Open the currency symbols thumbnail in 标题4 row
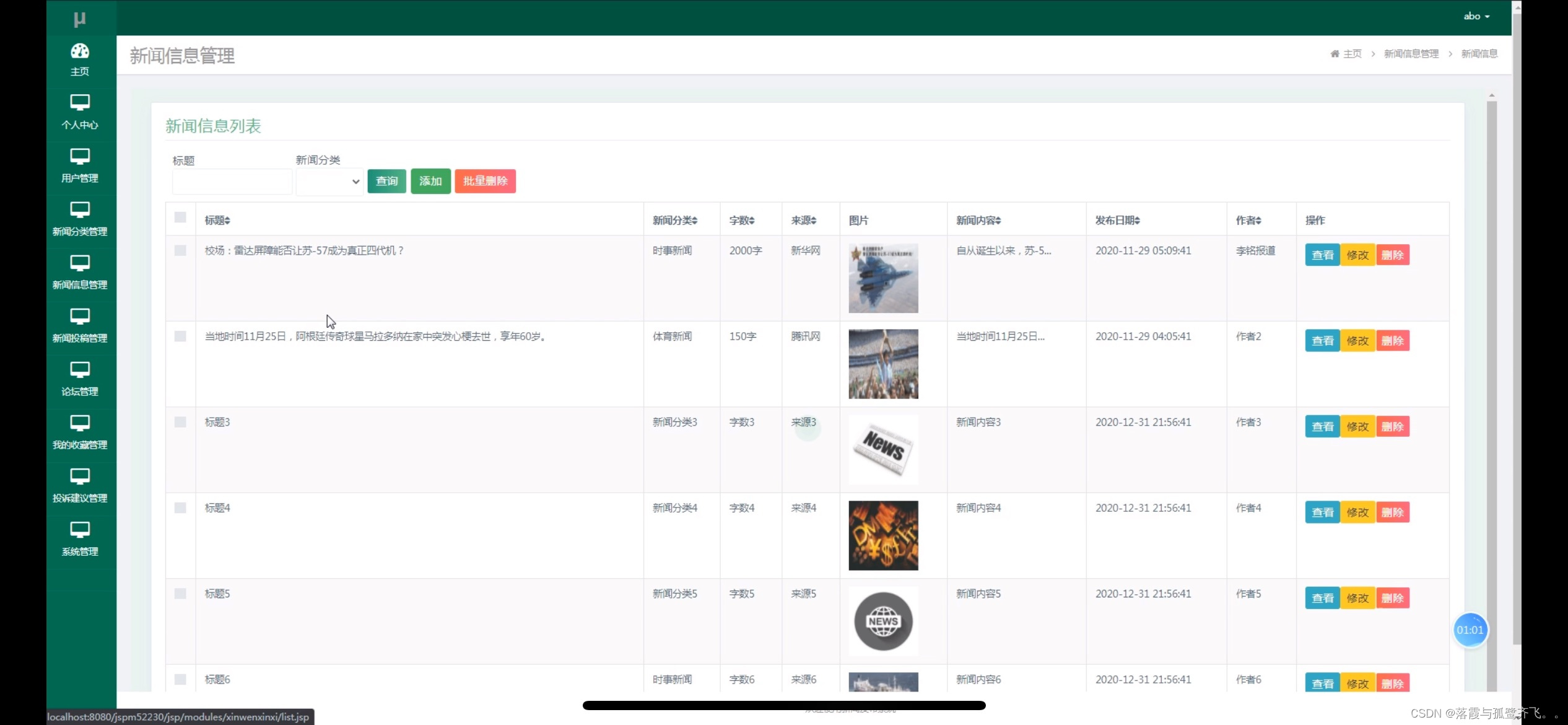The image size is (1568, 725). click(883, 535)
